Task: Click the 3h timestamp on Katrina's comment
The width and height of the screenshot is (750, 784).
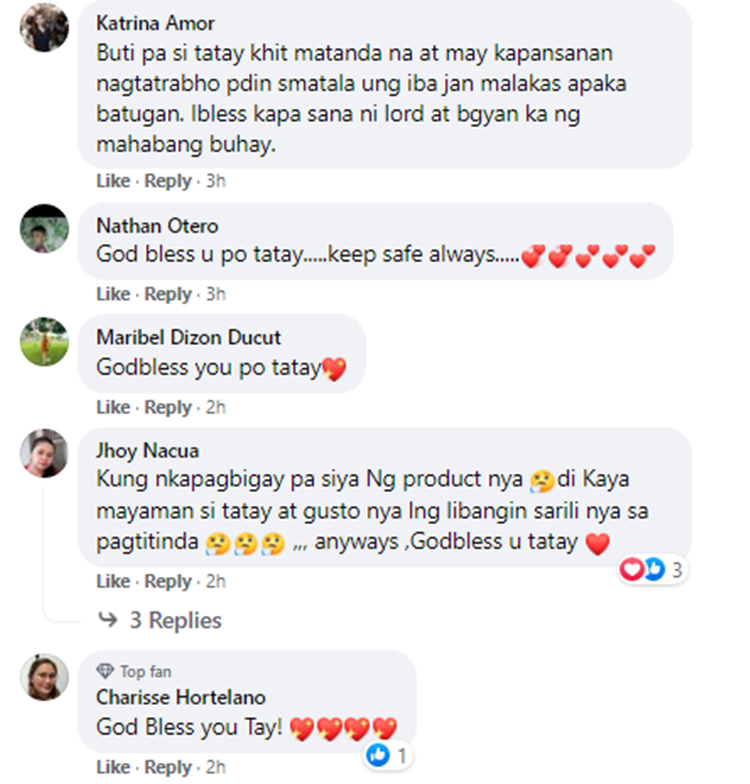Action: 216,180
